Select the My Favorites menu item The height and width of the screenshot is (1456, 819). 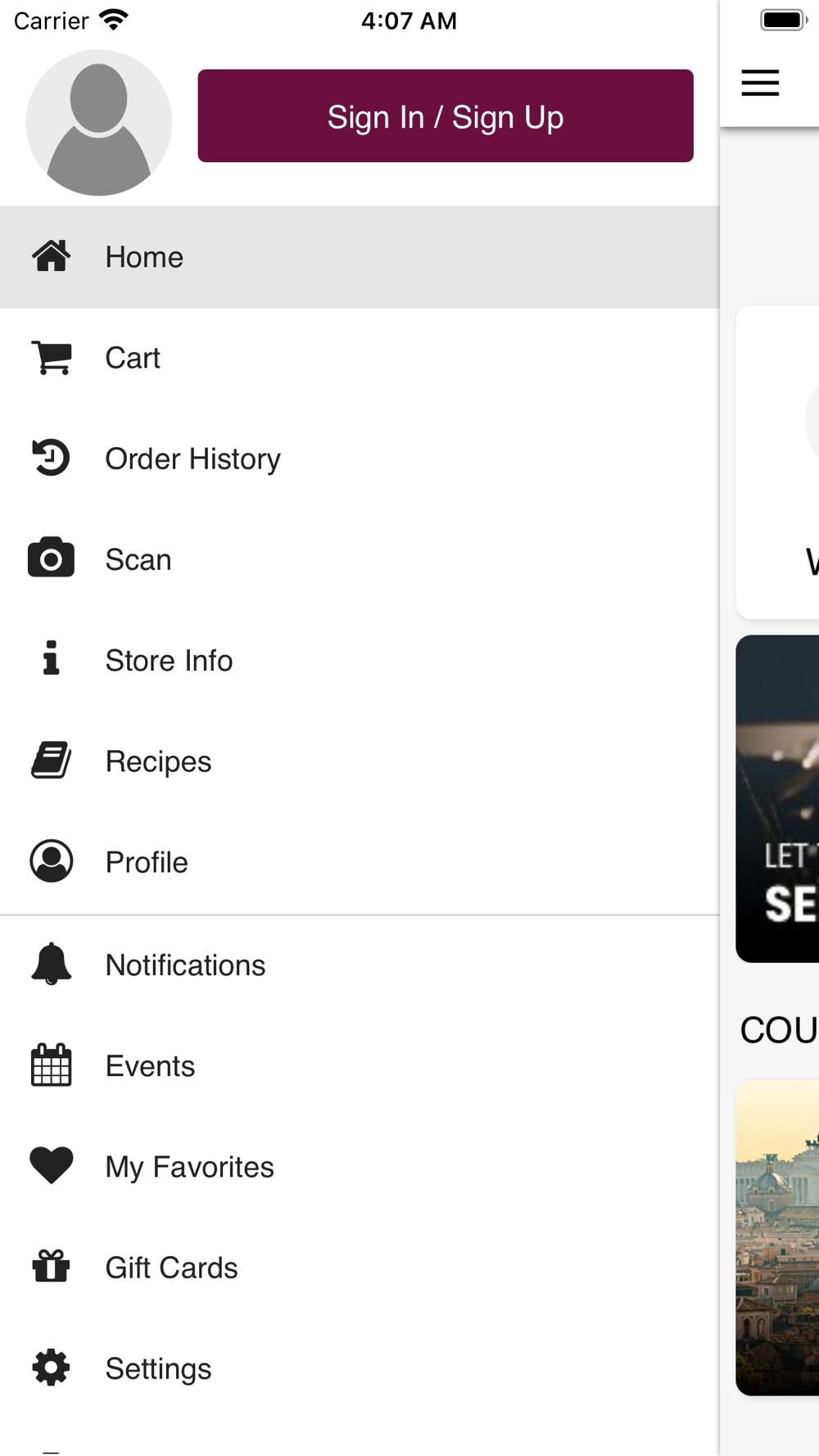(360, 1166)
